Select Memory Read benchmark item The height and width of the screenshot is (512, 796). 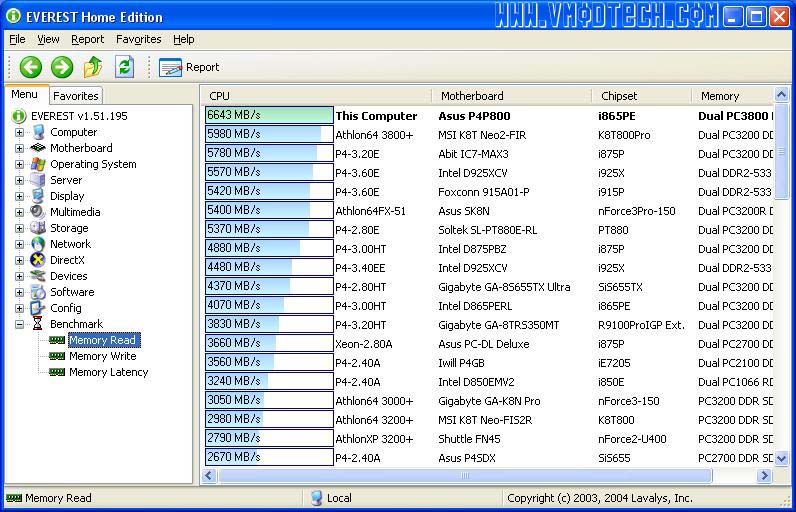point(103,340)
